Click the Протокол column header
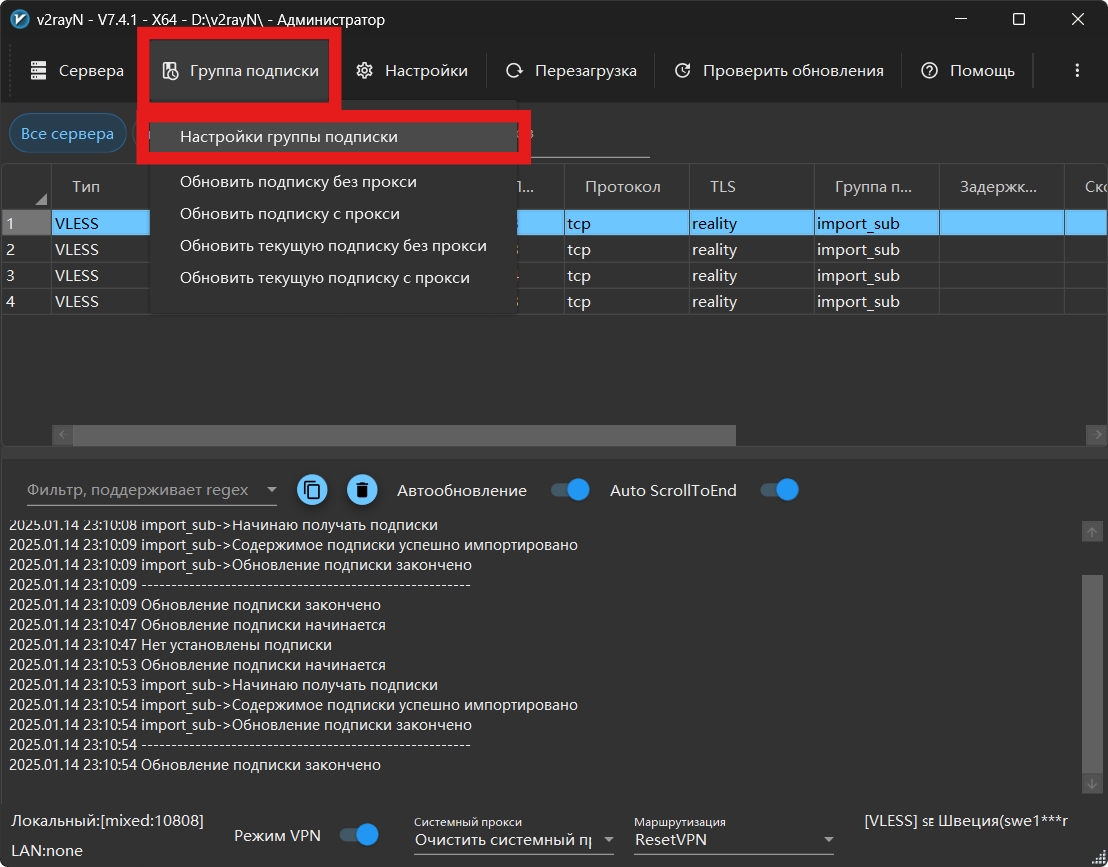Screen dimensions: 1108x867 pyautogui.click(x=622, y=187)
